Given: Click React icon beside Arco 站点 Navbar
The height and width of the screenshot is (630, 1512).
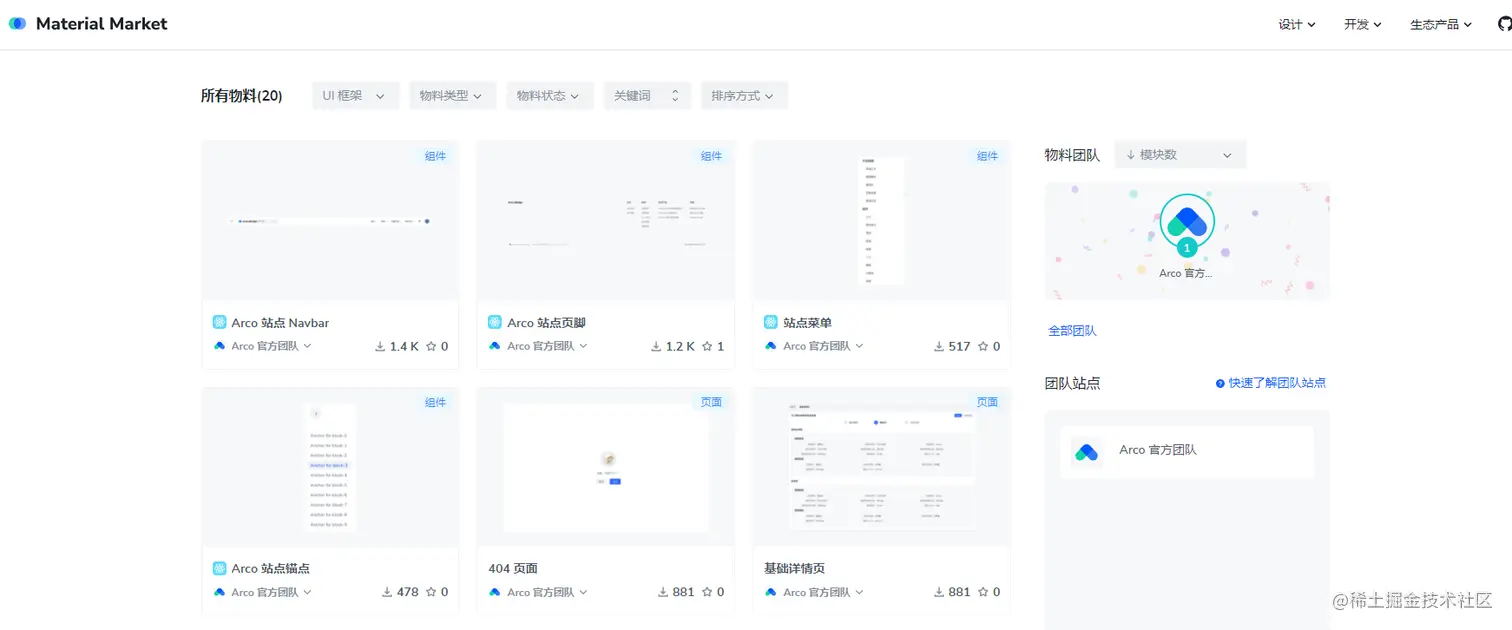Looking at the screenshot, I should point(219,322).
